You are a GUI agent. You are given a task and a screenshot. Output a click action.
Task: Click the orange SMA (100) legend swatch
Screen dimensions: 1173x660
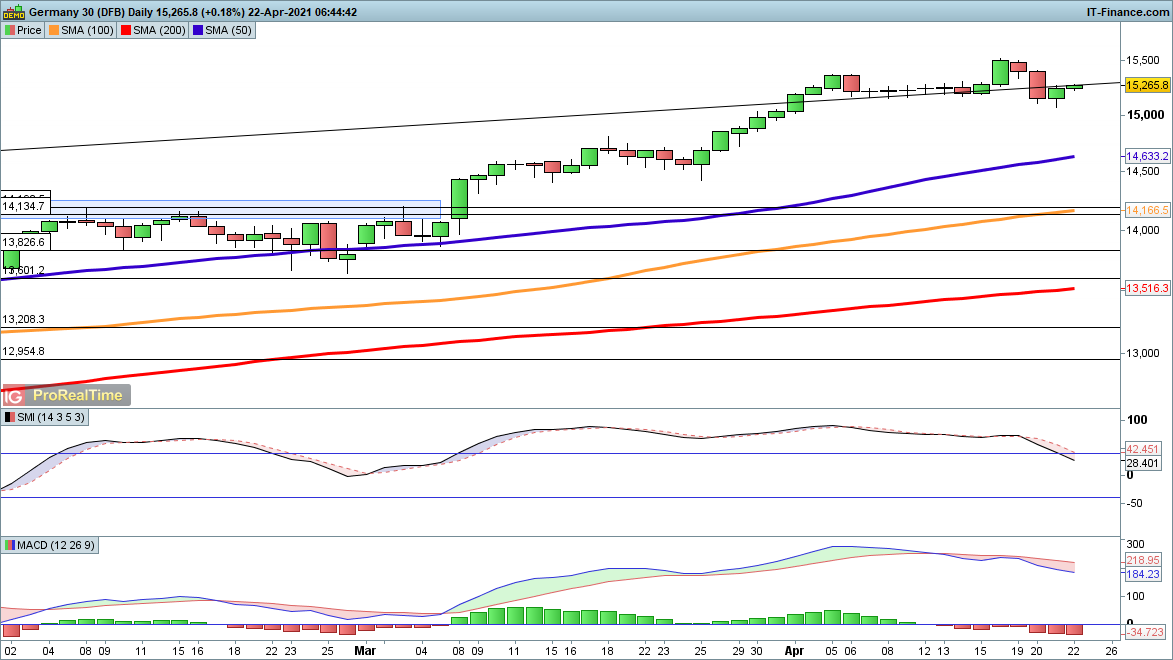click(x=54, y=30)
